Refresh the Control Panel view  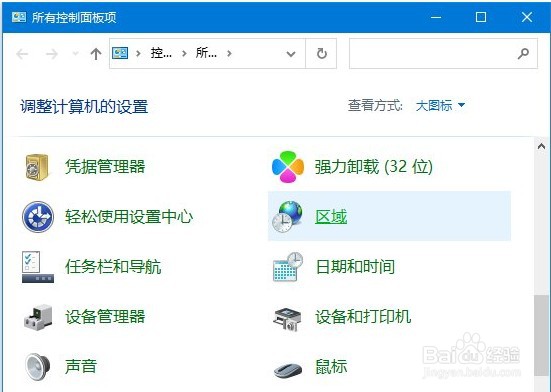tap(322, 53)
